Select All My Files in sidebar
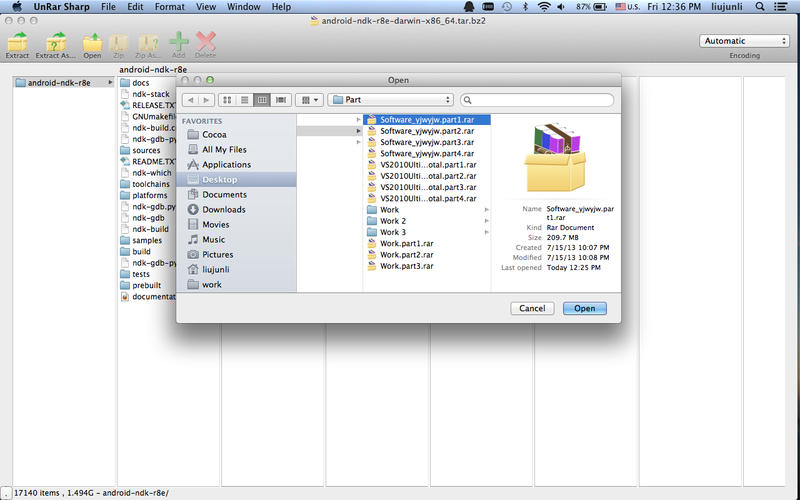 (236, 149)
